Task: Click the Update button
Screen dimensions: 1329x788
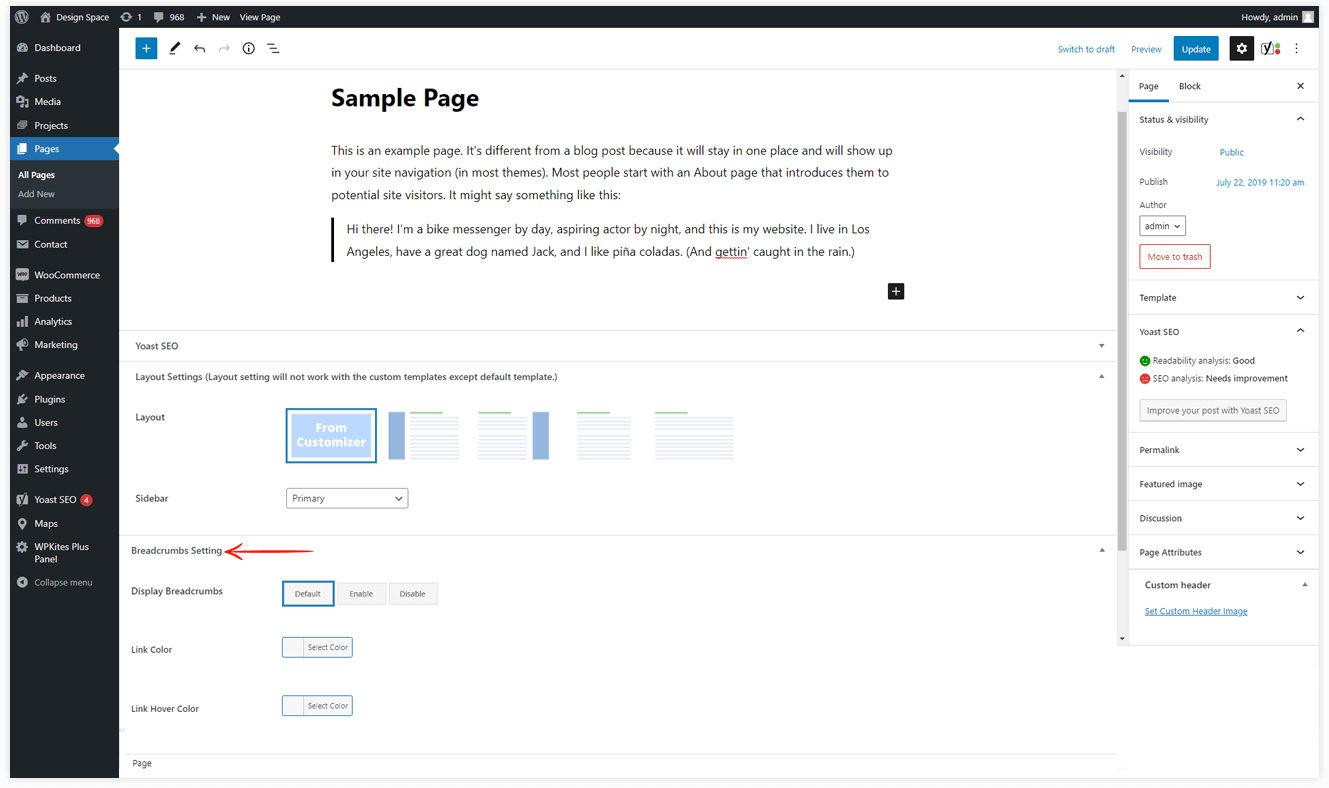Action: (1196, 49)
